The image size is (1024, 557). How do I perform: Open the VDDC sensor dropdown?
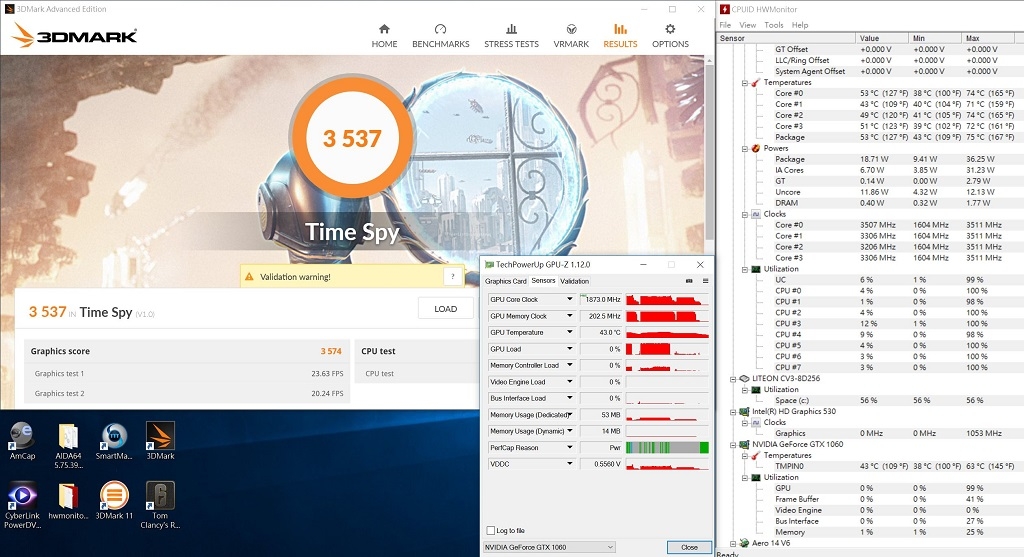(x=569, y=464)
